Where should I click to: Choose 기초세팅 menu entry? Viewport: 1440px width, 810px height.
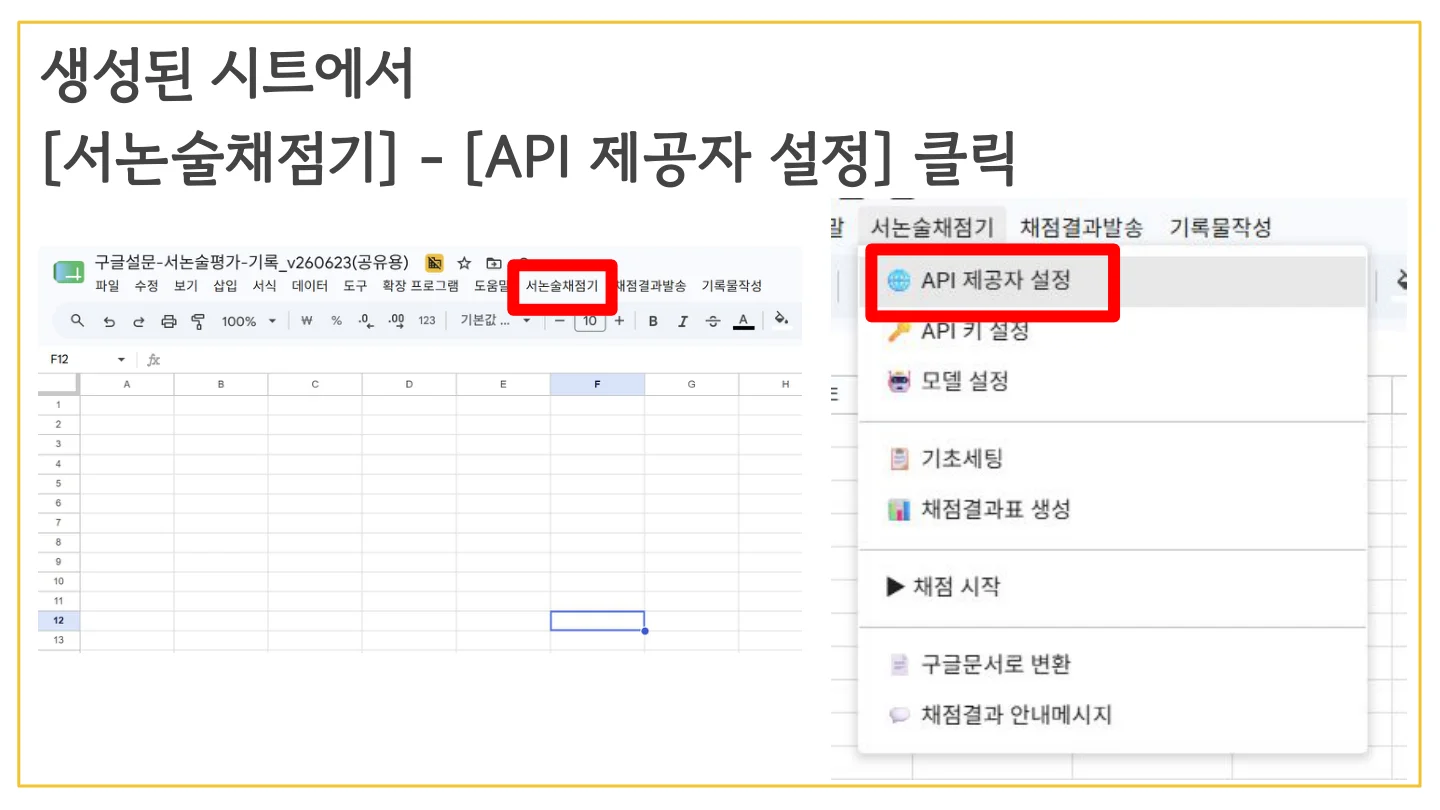1113,459
